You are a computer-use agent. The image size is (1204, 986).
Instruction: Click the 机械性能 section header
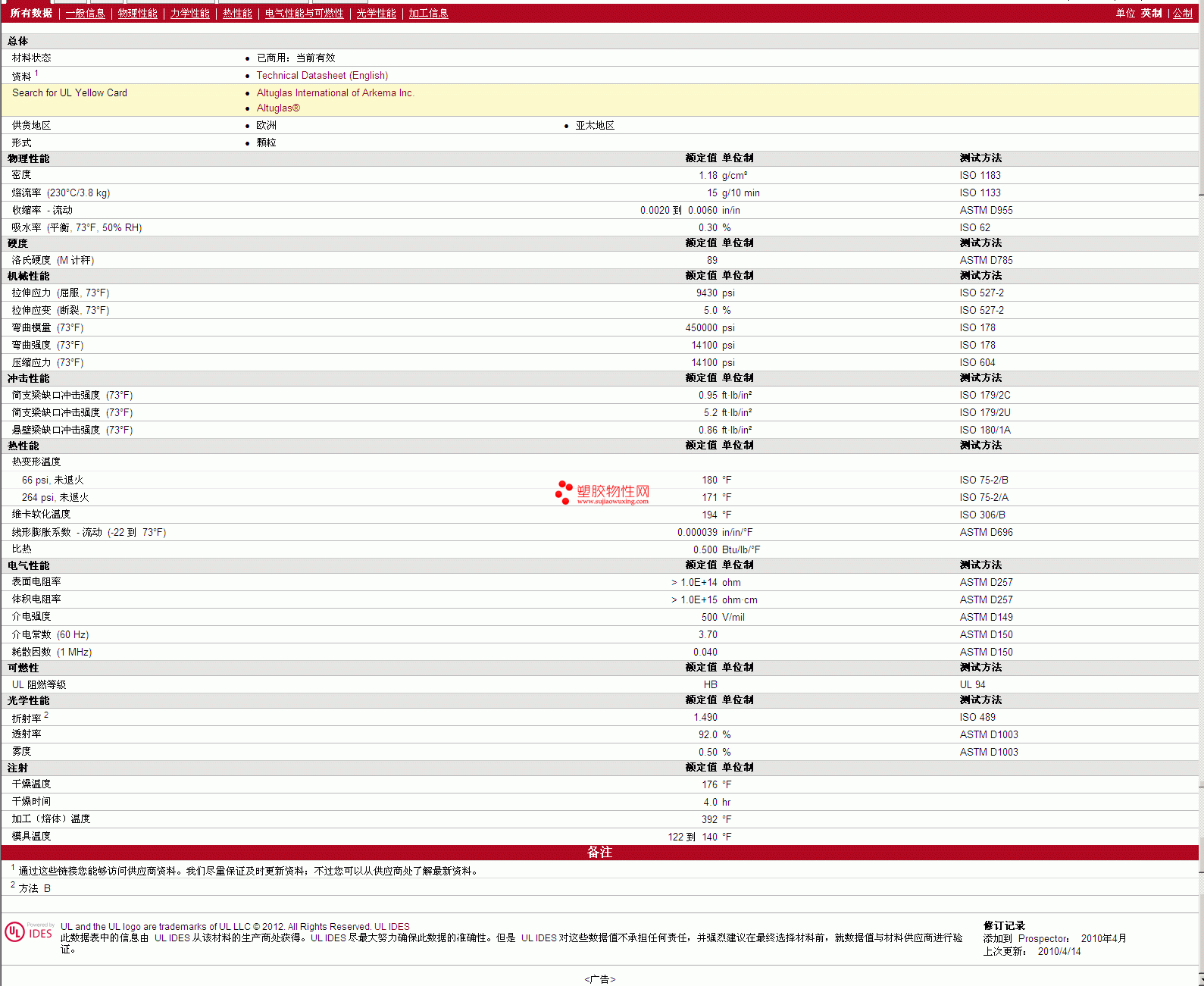29,276
